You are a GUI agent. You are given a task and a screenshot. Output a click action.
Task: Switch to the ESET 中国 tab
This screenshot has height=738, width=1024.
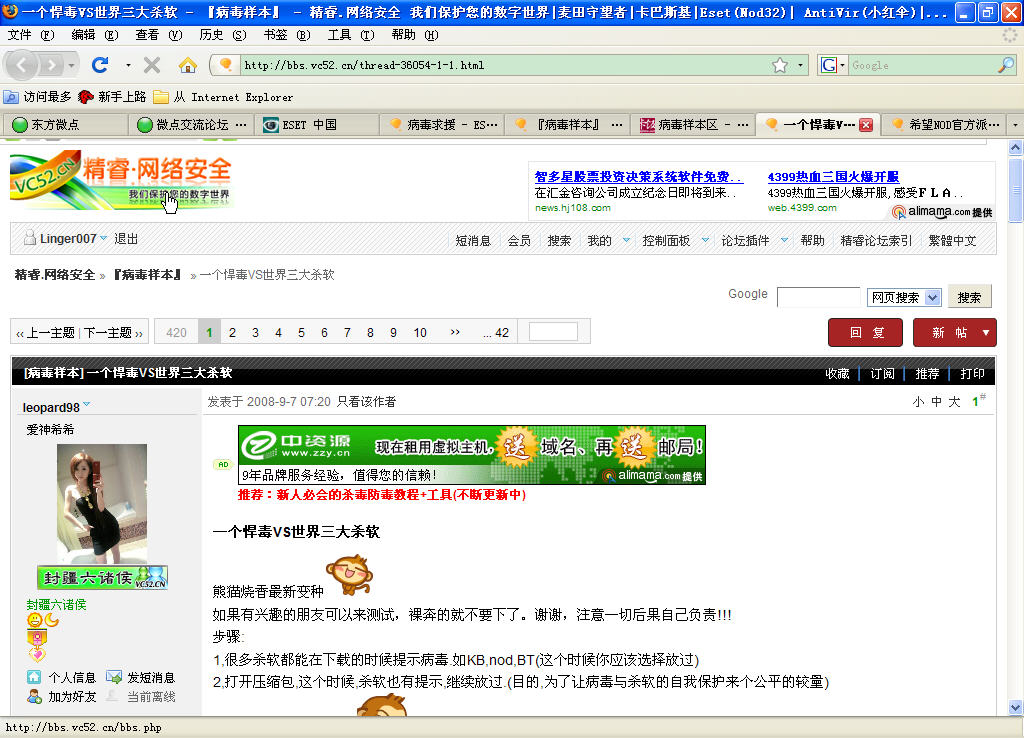point(317,125)
